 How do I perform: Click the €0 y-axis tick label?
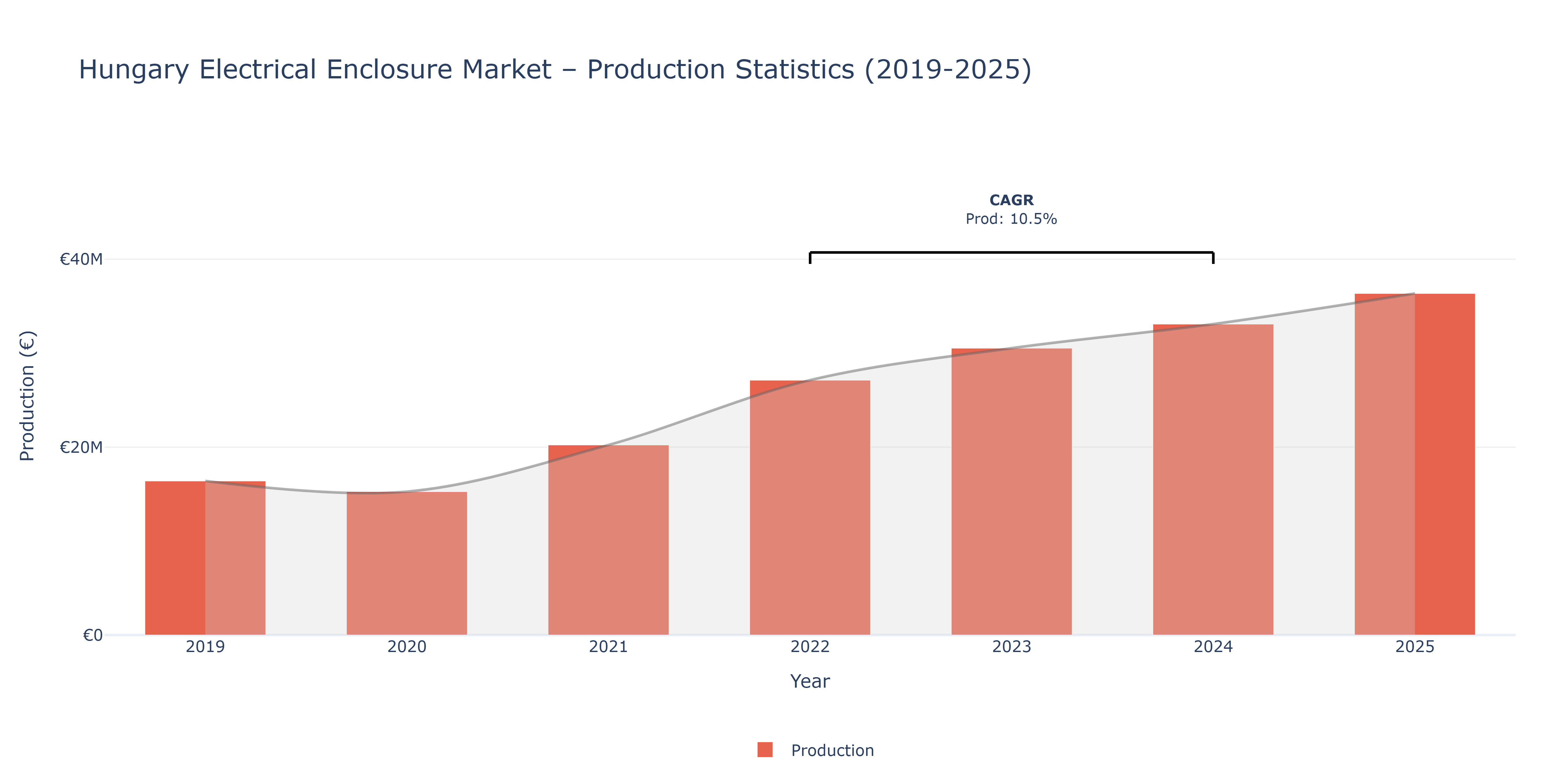tap(92, 635)
